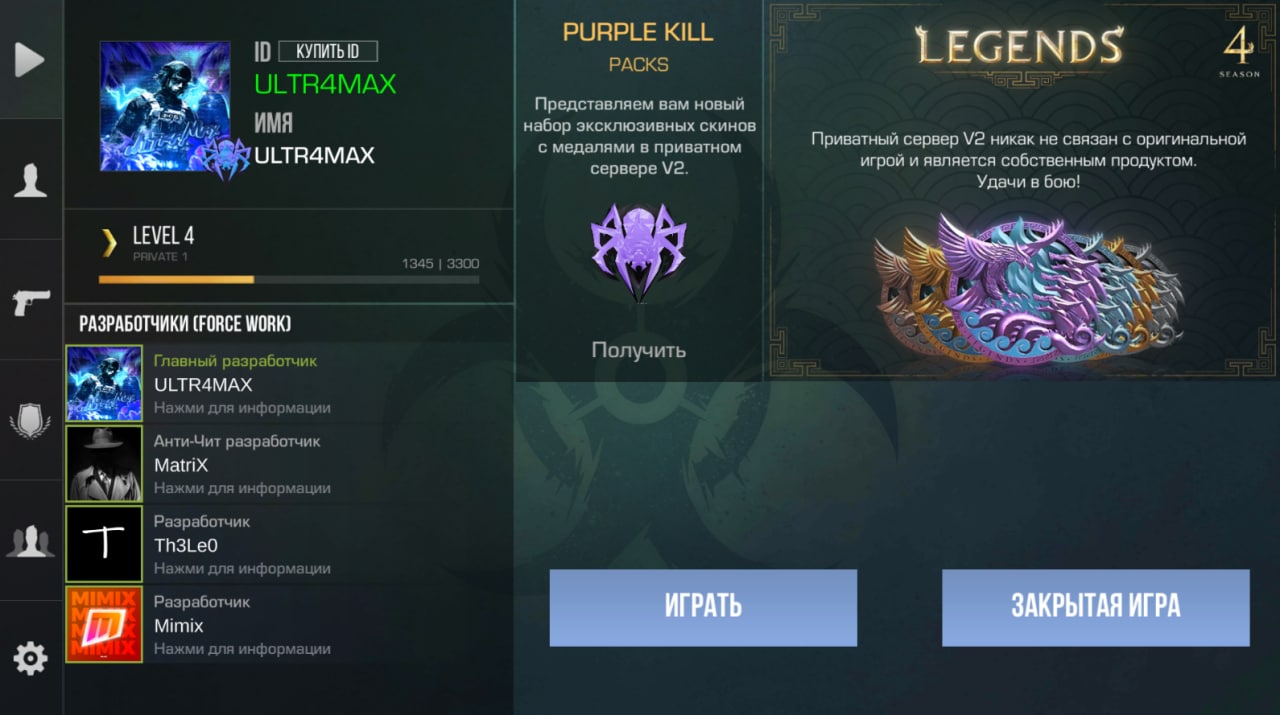This screenshot has height=715, width=1280.
Task: Click the level experience progress bar
Action: (289, 280)
